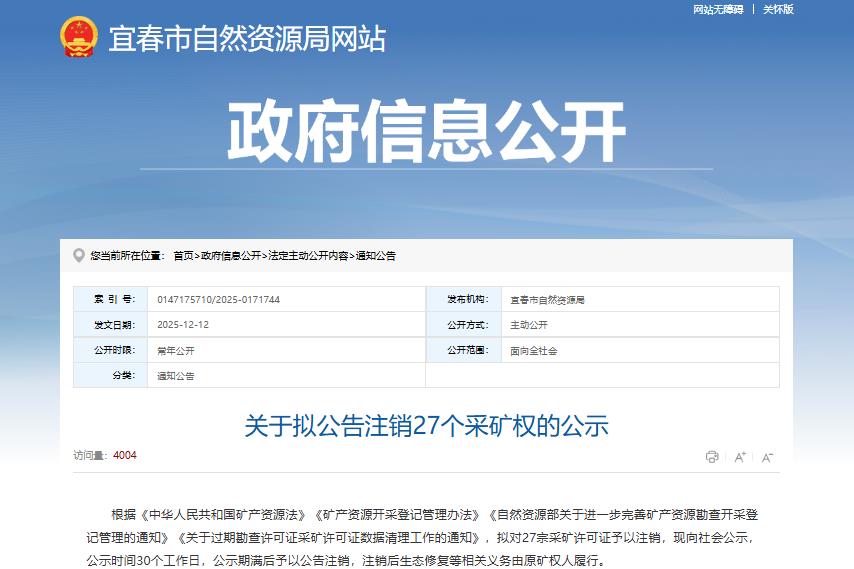Click the location pin icon
This screenshot has height=569, width=854.
pyautogui.click(x=79, y=256)
